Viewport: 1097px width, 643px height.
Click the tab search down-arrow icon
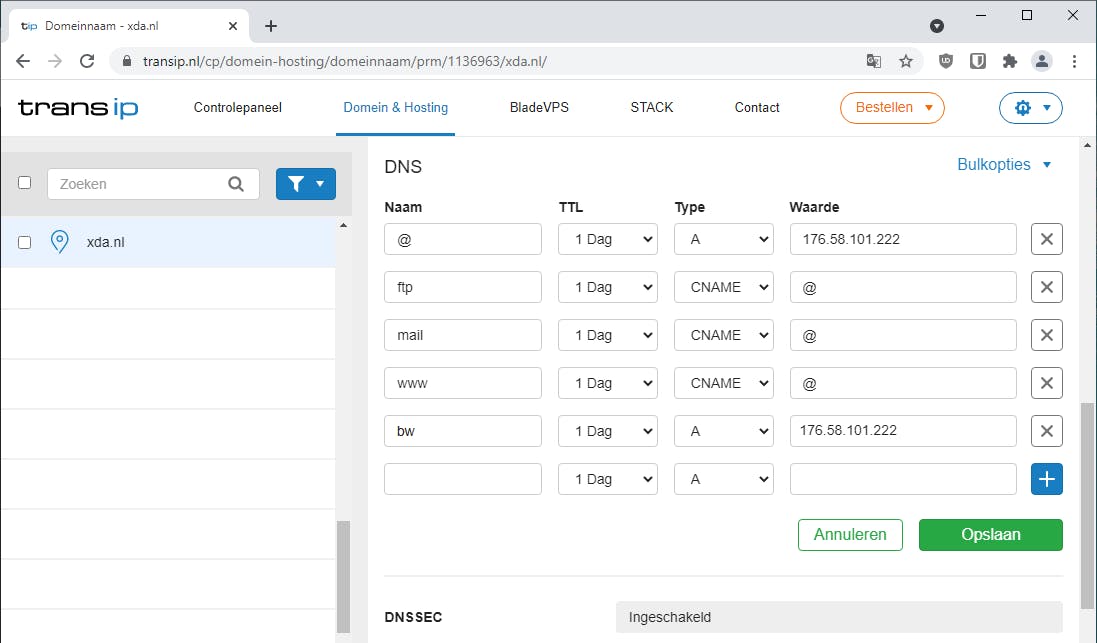[x=937, y=26]
